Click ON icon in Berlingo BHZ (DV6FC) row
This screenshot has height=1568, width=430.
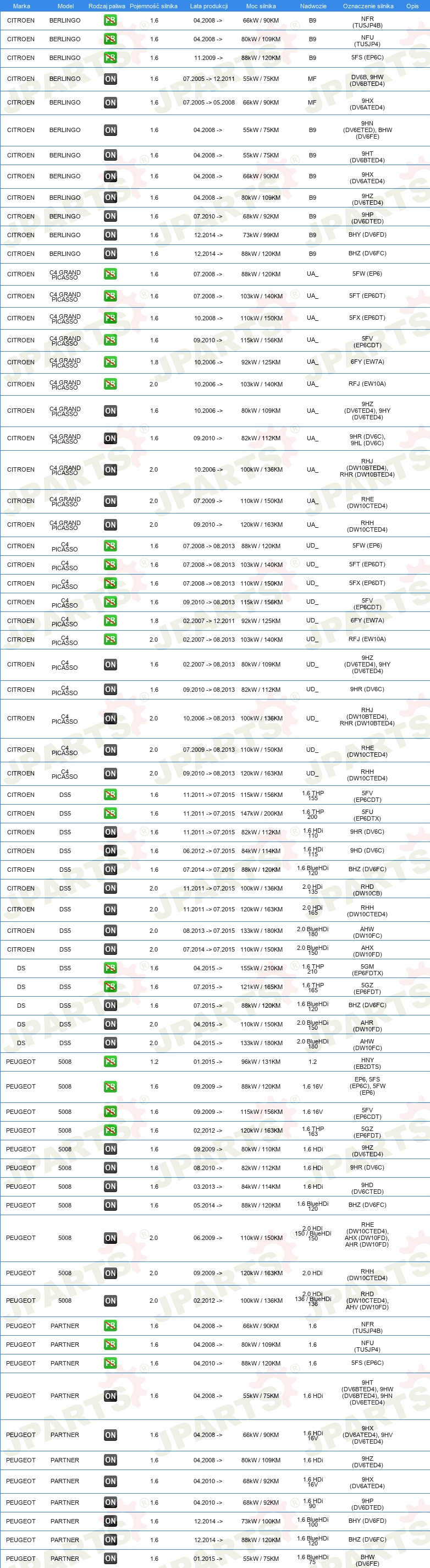[x=110, y=254]
